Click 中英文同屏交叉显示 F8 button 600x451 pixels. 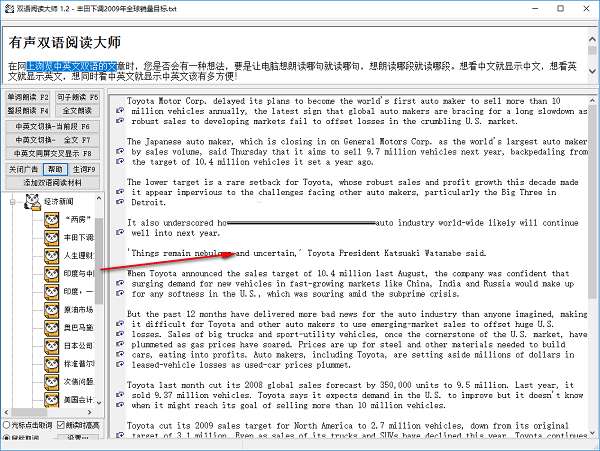pos(53,153)
